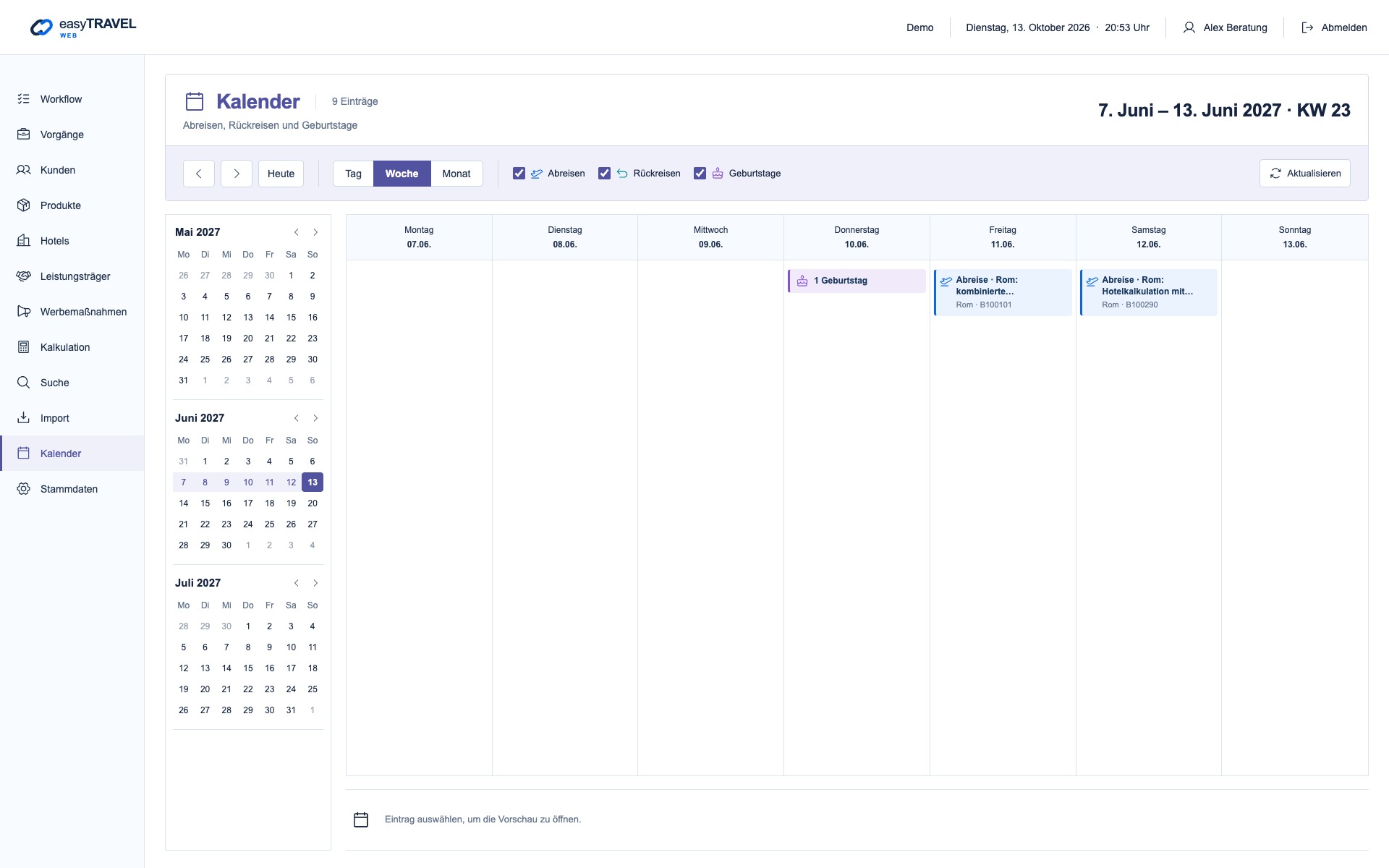Viewport: 1389px width, 868px height.
Task: Go to previous week with left chevron button
Action: (199, 174)
